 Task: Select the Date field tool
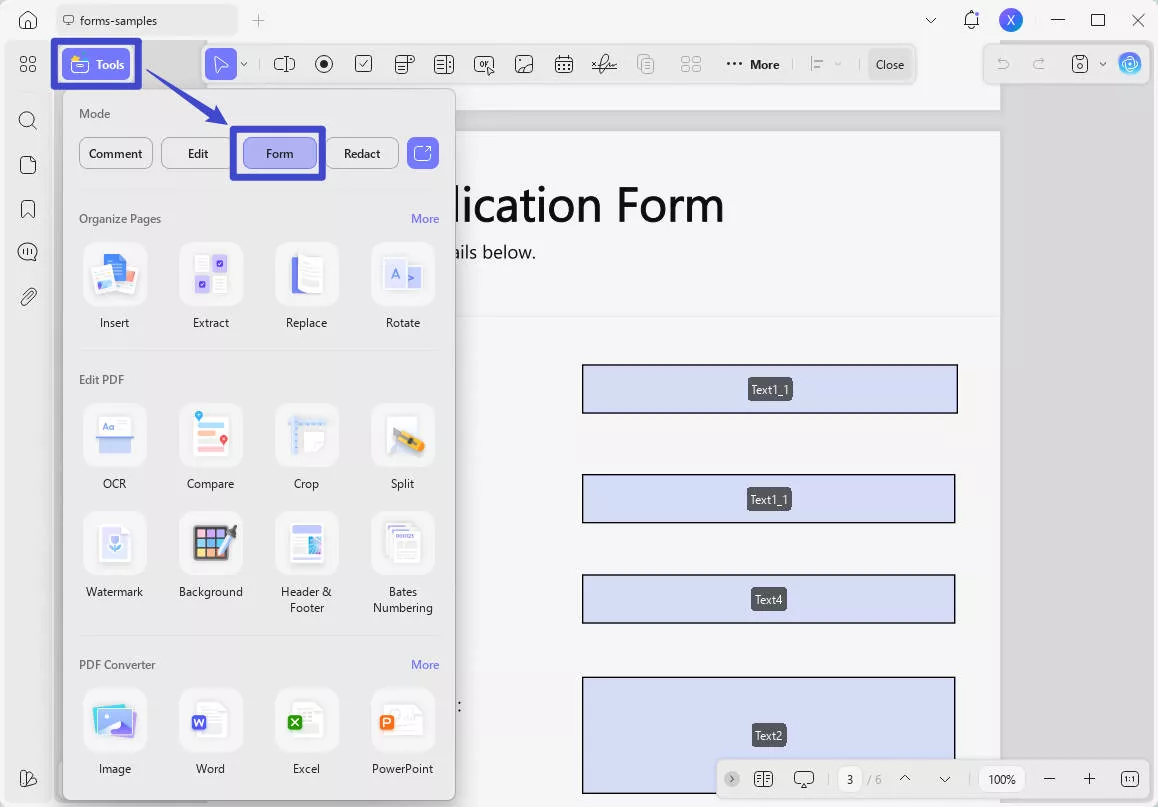564,63
